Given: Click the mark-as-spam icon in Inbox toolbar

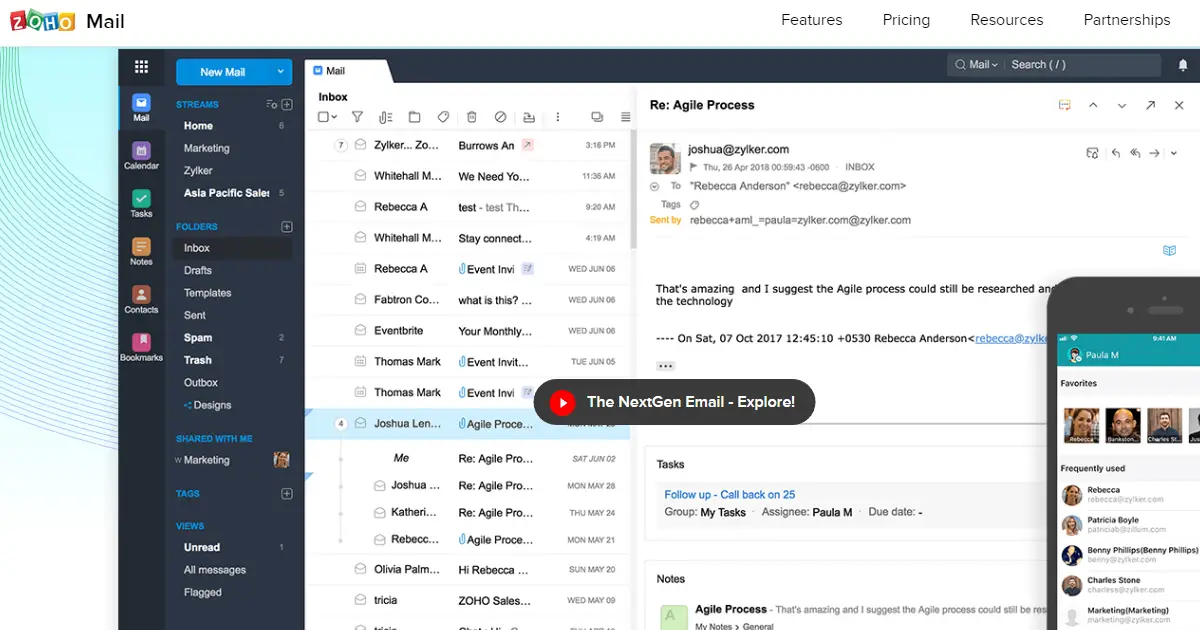Looking at the screenshot, I should coord(501,117).
